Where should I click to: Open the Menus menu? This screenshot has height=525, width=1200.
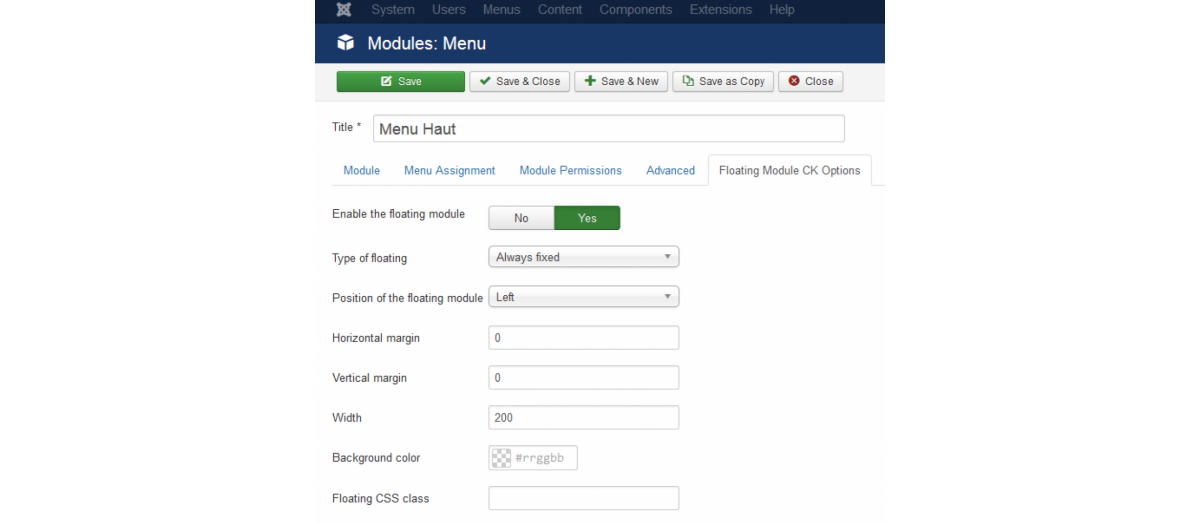(502, 10)
